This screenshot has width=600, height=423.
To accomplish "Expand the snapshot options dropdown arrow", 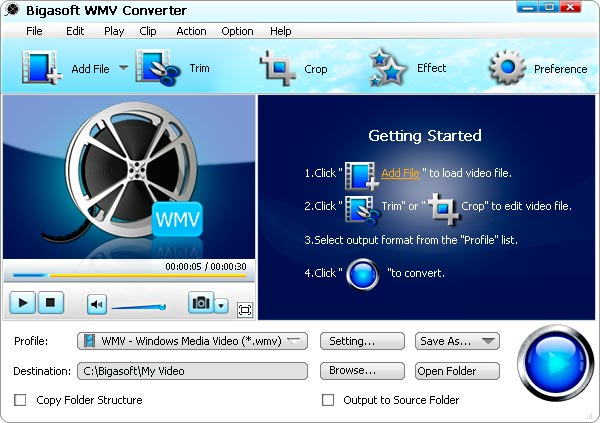I will pyautogui.click(x=221, y=305).
